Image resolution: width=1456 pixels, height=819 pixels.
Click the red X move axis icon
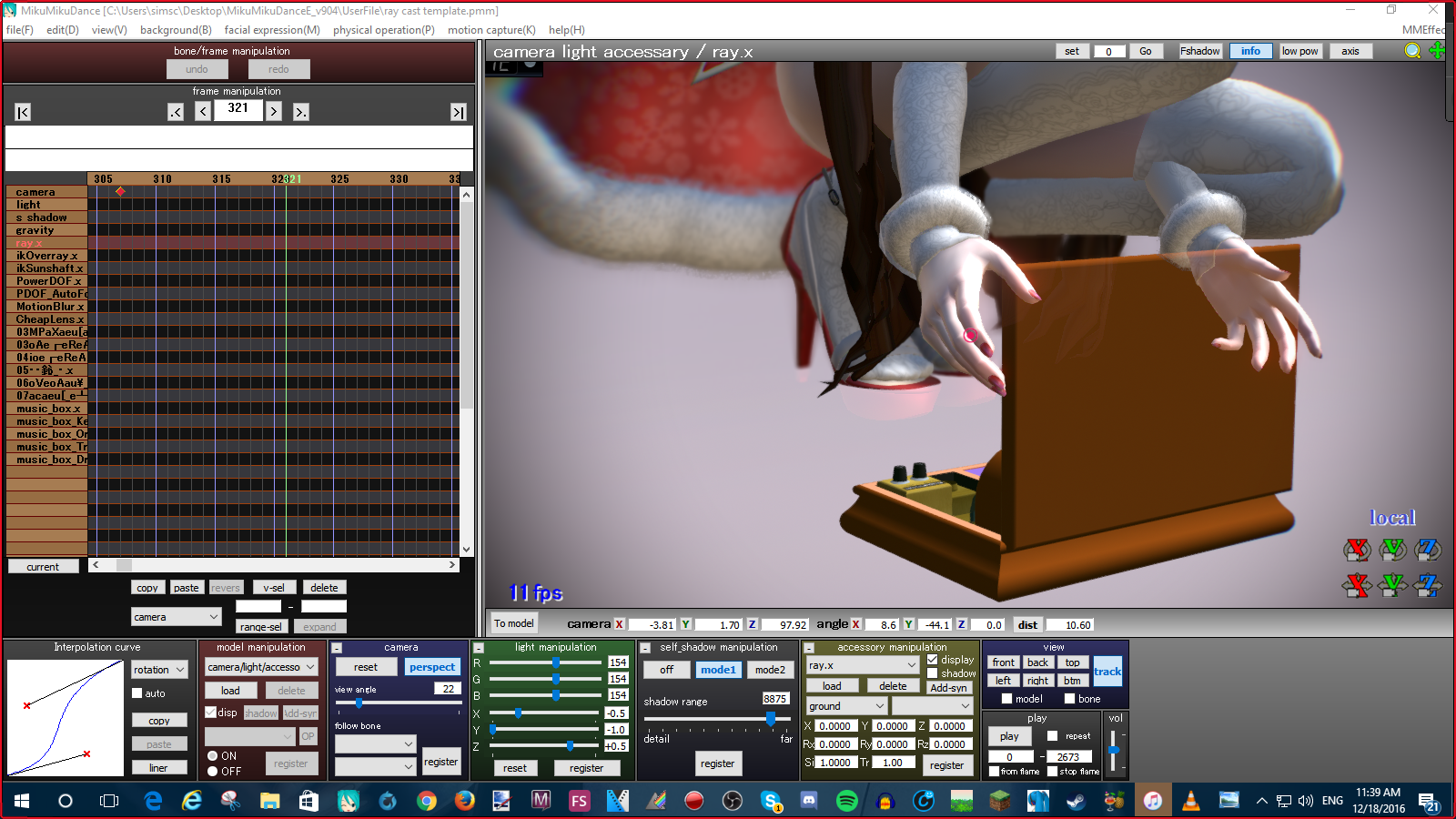pyautogui.click(x=1357, y=585)
